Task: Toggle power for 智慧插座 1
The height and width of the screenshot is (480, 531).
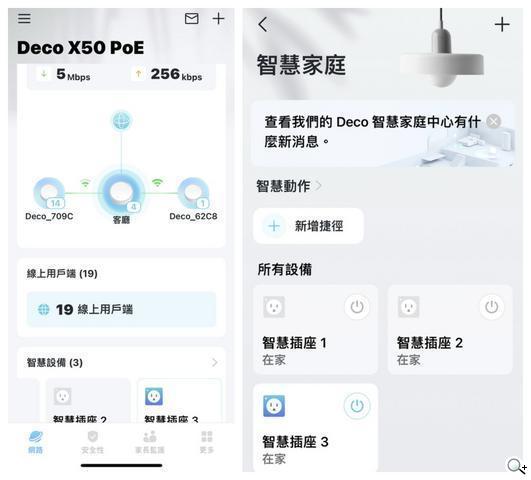Action: tap(357, 307)
